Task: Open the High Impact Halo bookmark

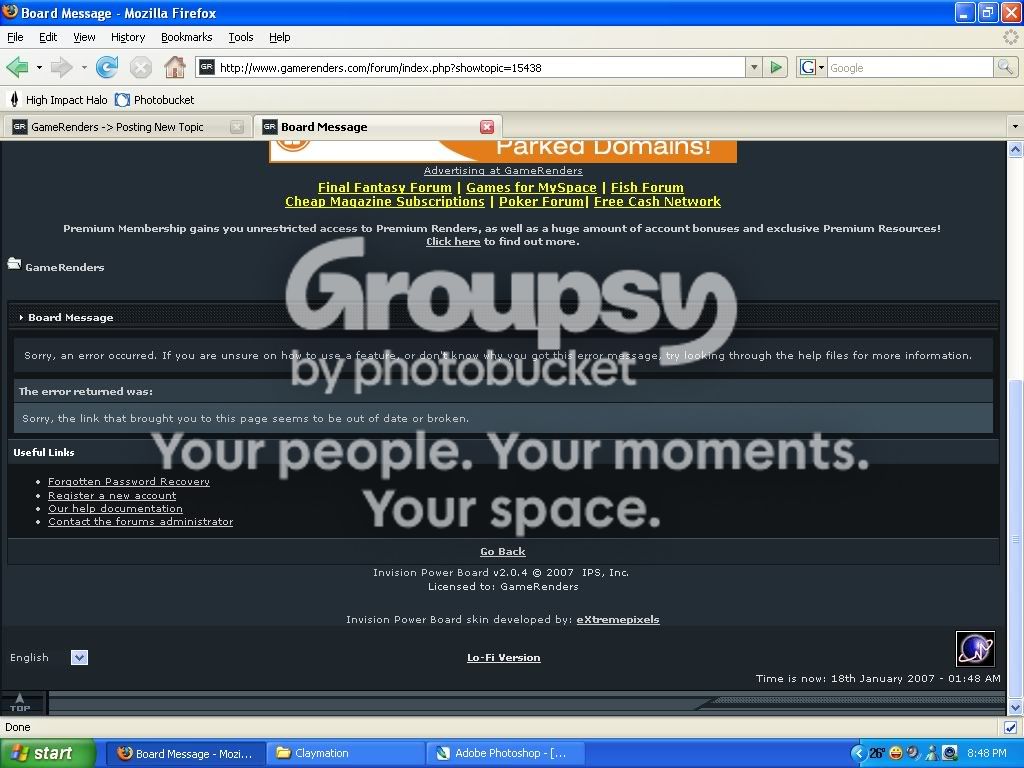Action: coord(57,100)
